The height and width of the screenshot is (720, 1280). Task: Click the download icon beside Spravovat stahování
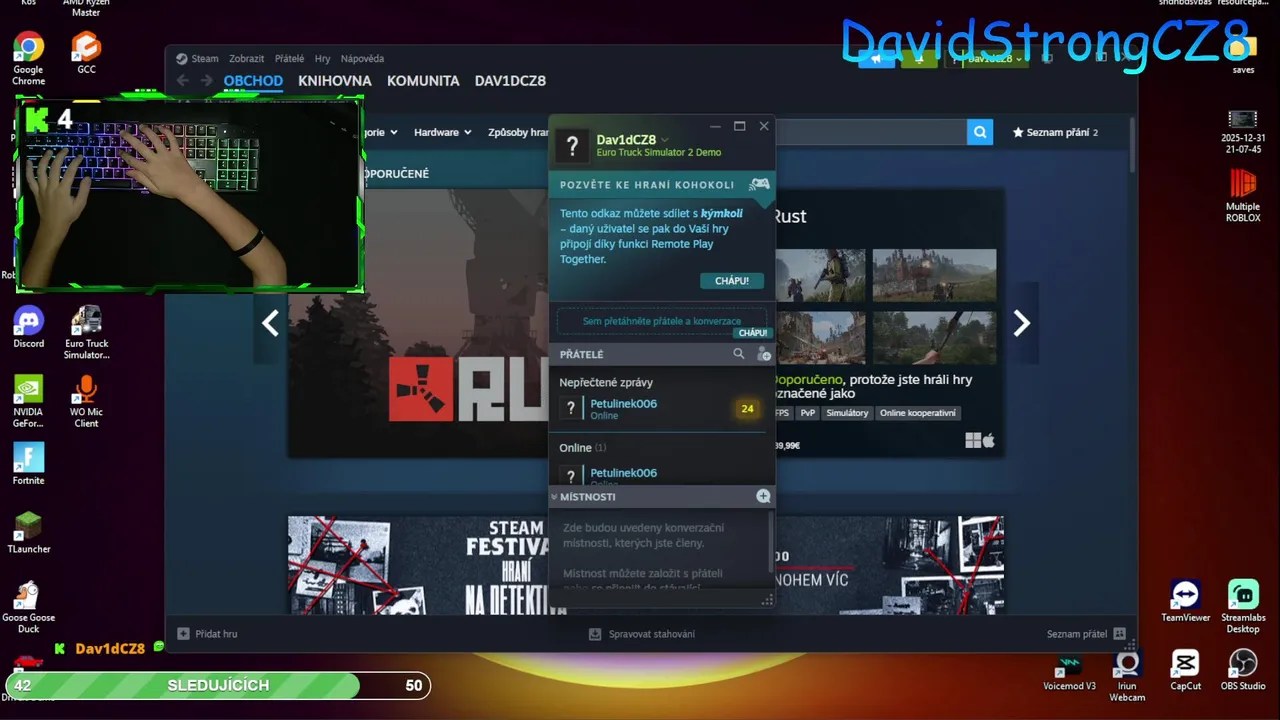tap(595, 634)
